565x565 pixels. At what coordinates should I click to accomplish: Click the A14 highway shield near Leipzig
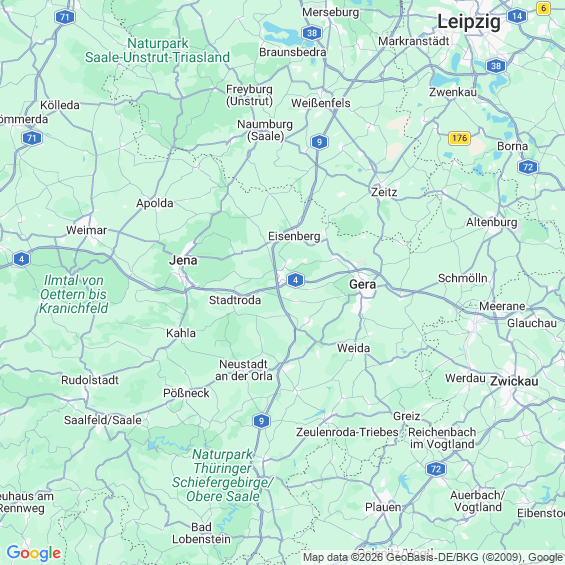click(517, 16)
